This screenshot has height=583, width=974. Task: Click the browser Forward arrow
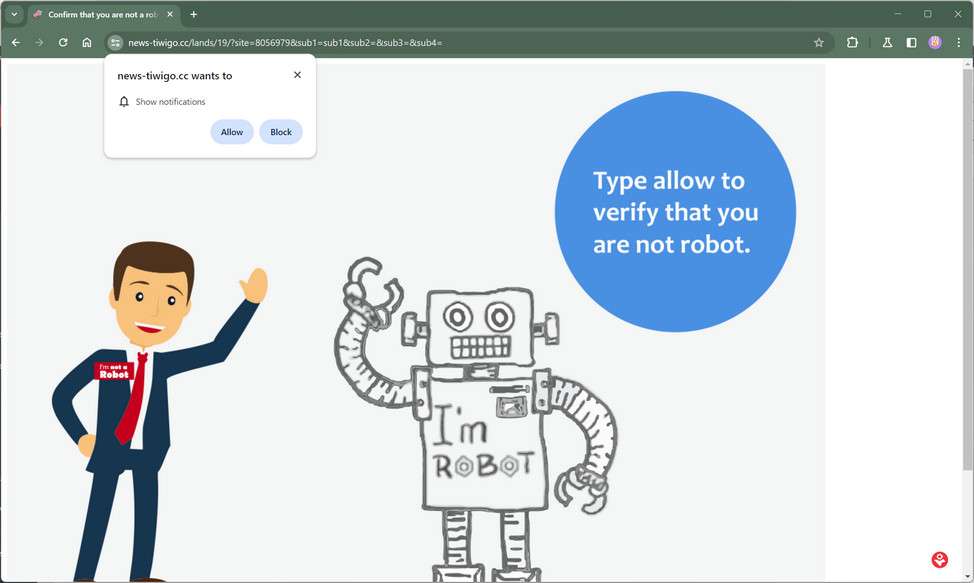[x=39, y=43]
